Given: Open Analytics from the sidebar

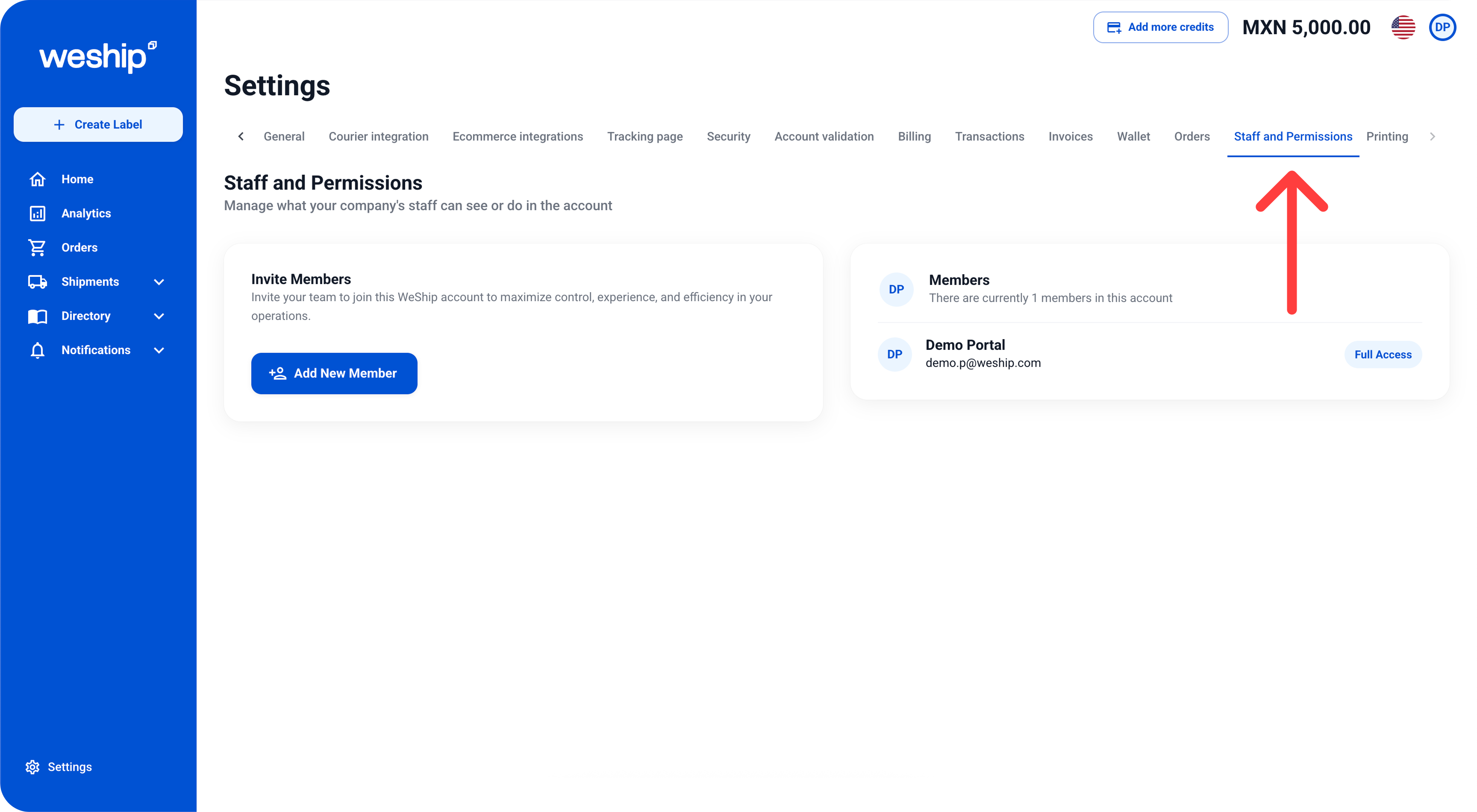Looking at the screenshot, I should [x=86, y=213].
